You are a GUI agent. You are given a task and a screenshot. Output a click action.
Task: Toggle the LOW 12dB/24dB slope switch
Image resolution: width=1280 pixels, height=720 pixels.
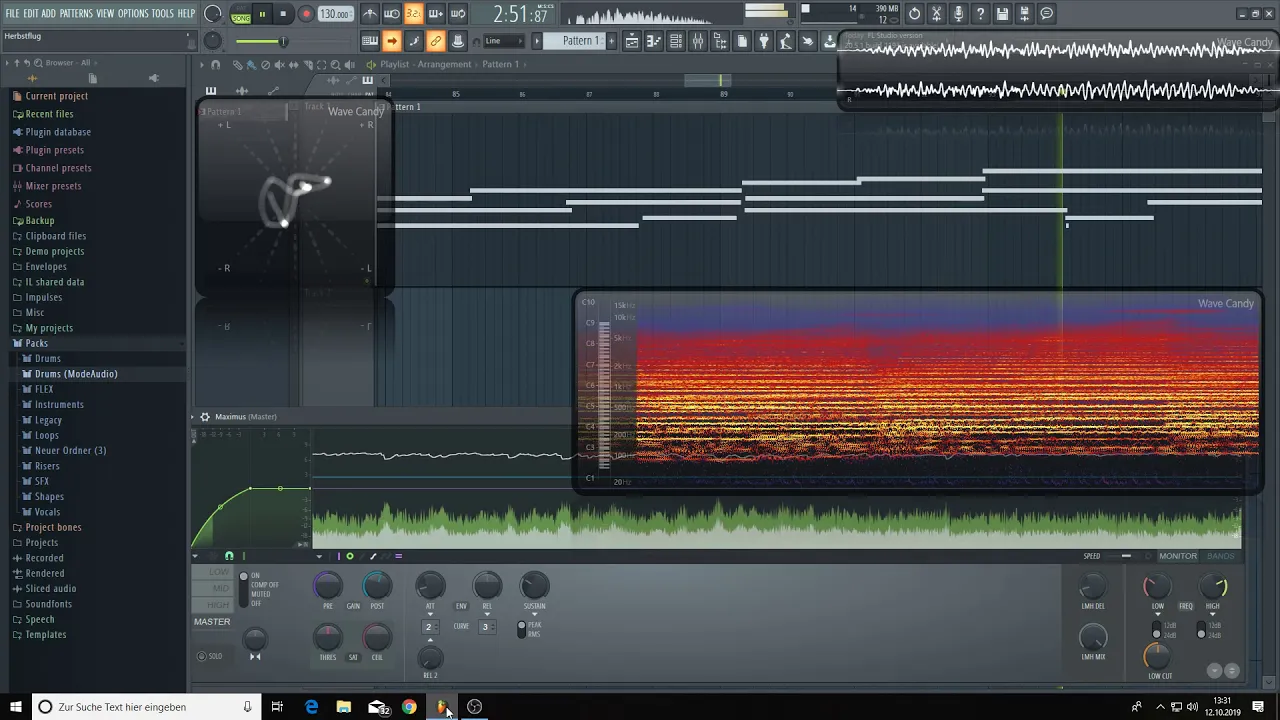click(1157, 630)
